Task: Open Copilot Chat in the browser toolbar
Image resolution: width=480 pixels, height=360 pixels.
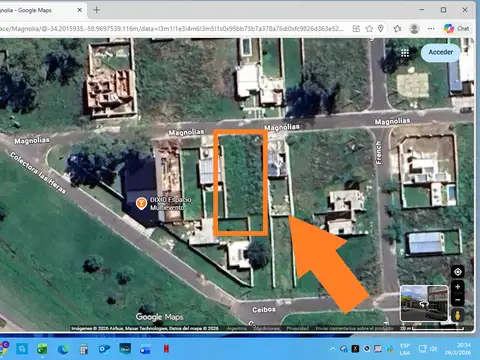Action: (456, 29)
